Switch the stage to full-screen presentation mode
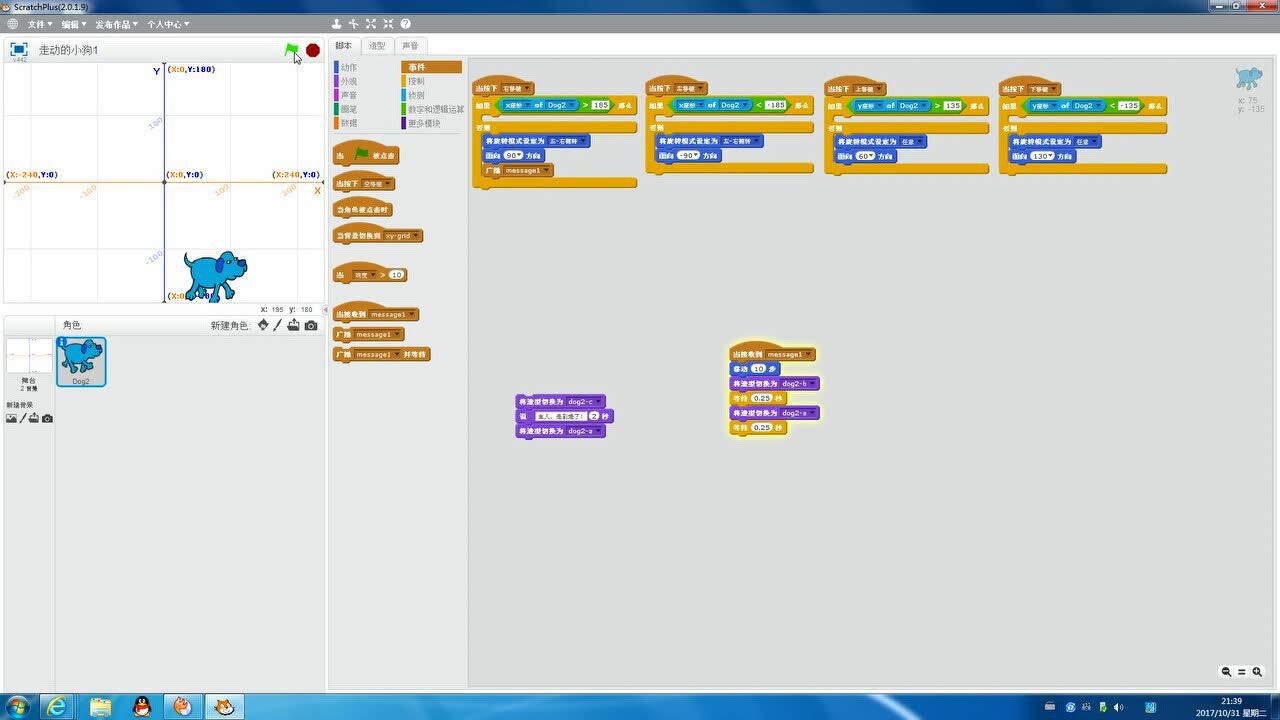The height and width of the screenshot is (720, 1280). click(x=18, y=49)
